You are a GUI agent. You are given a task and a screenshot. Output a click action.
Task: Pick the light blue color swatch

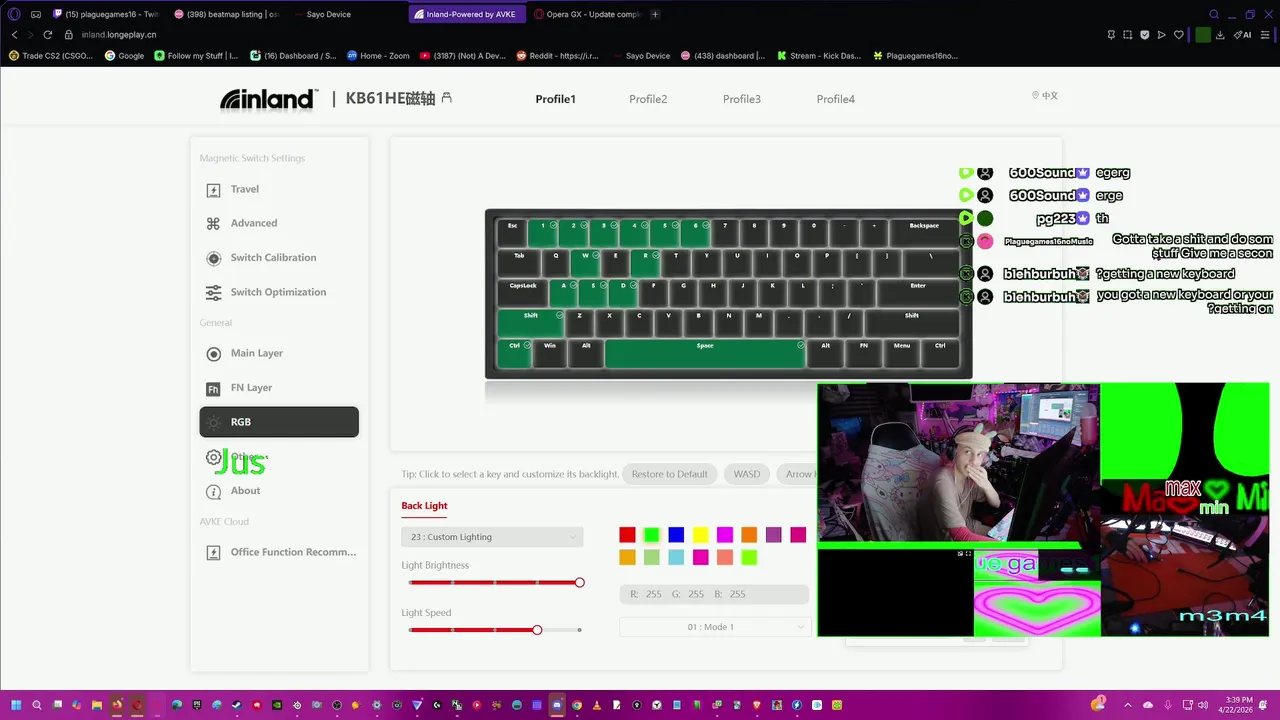676,557
